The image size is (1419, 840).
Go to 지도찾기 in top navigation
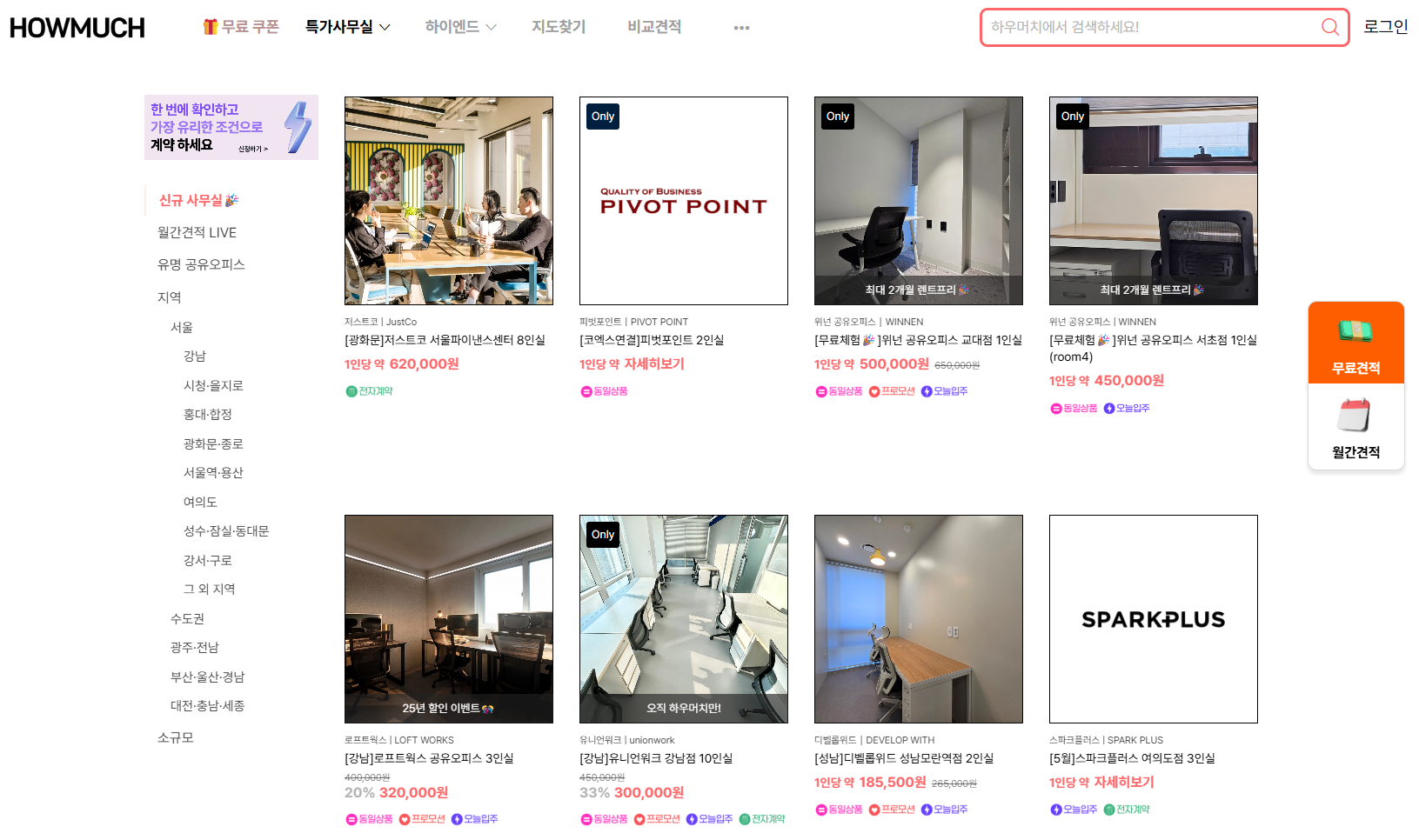coord(559,27)
